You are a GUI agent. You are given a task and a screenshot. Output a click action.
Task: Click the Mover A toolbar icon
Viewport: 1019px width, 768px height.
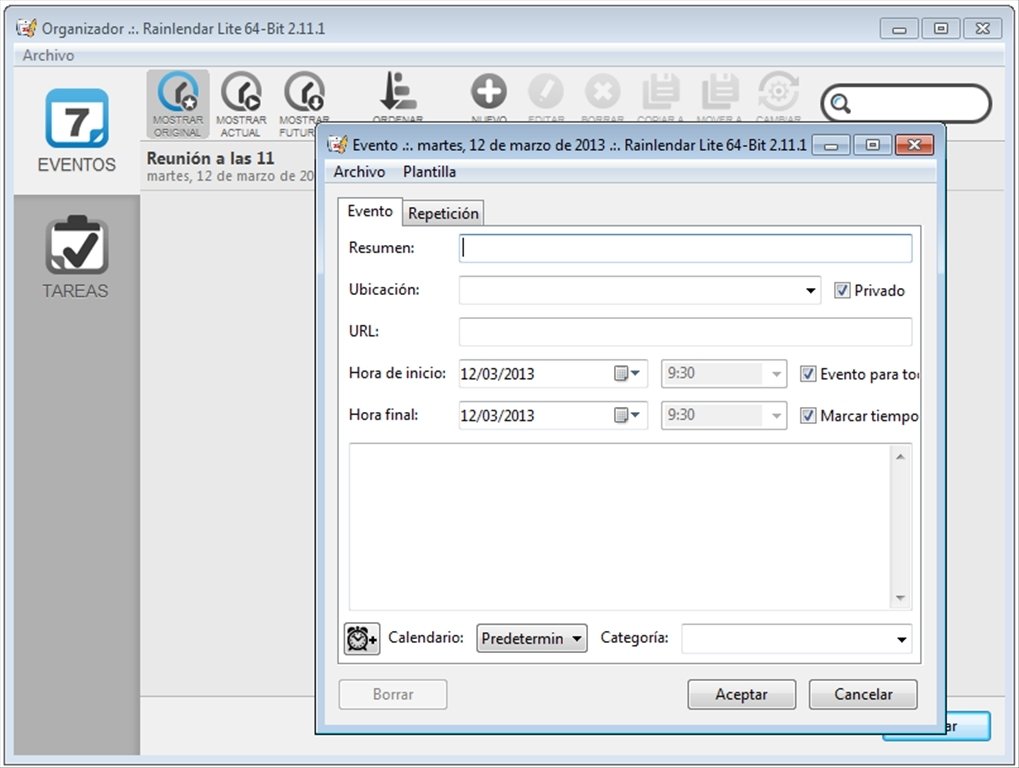click(719, 92)
